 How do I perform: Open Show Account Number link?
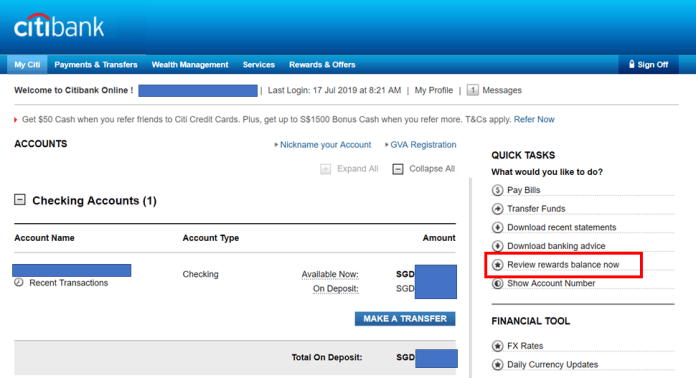pos(551,283)
